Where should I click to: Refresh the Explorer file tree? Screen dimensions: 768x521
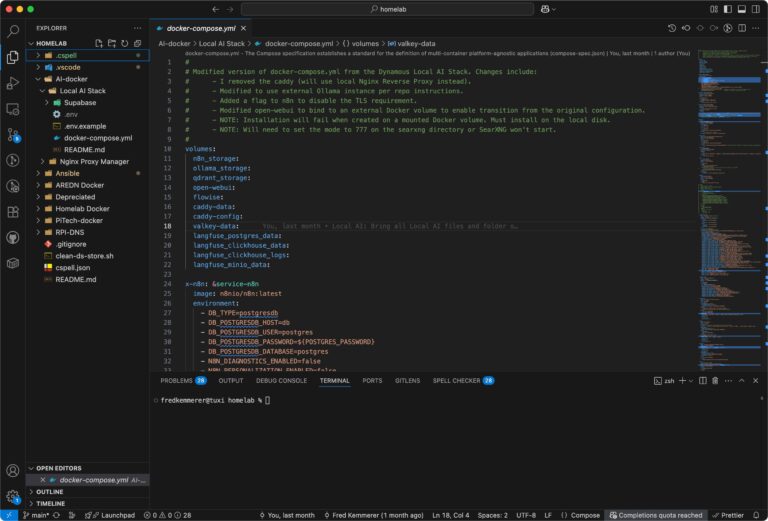(x=125, y=43)
